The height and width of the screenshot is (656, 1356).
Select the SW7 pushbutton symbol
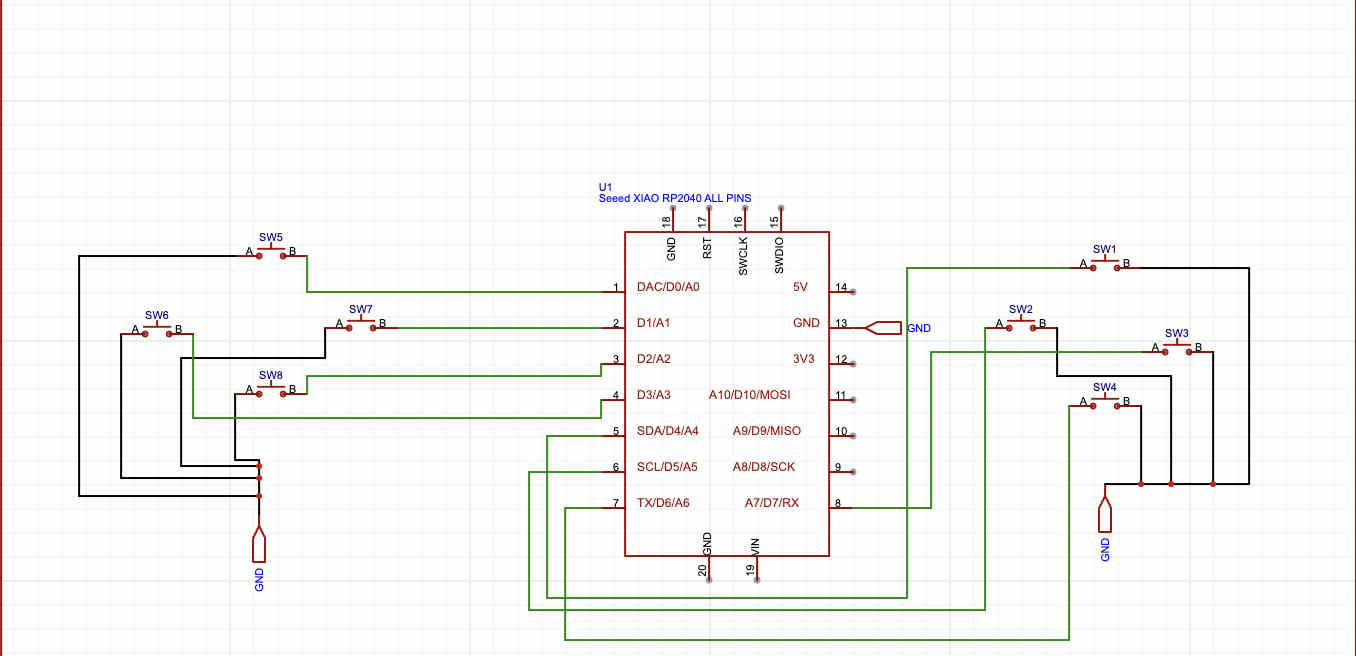pyautogui.click(x=361, y=325)
